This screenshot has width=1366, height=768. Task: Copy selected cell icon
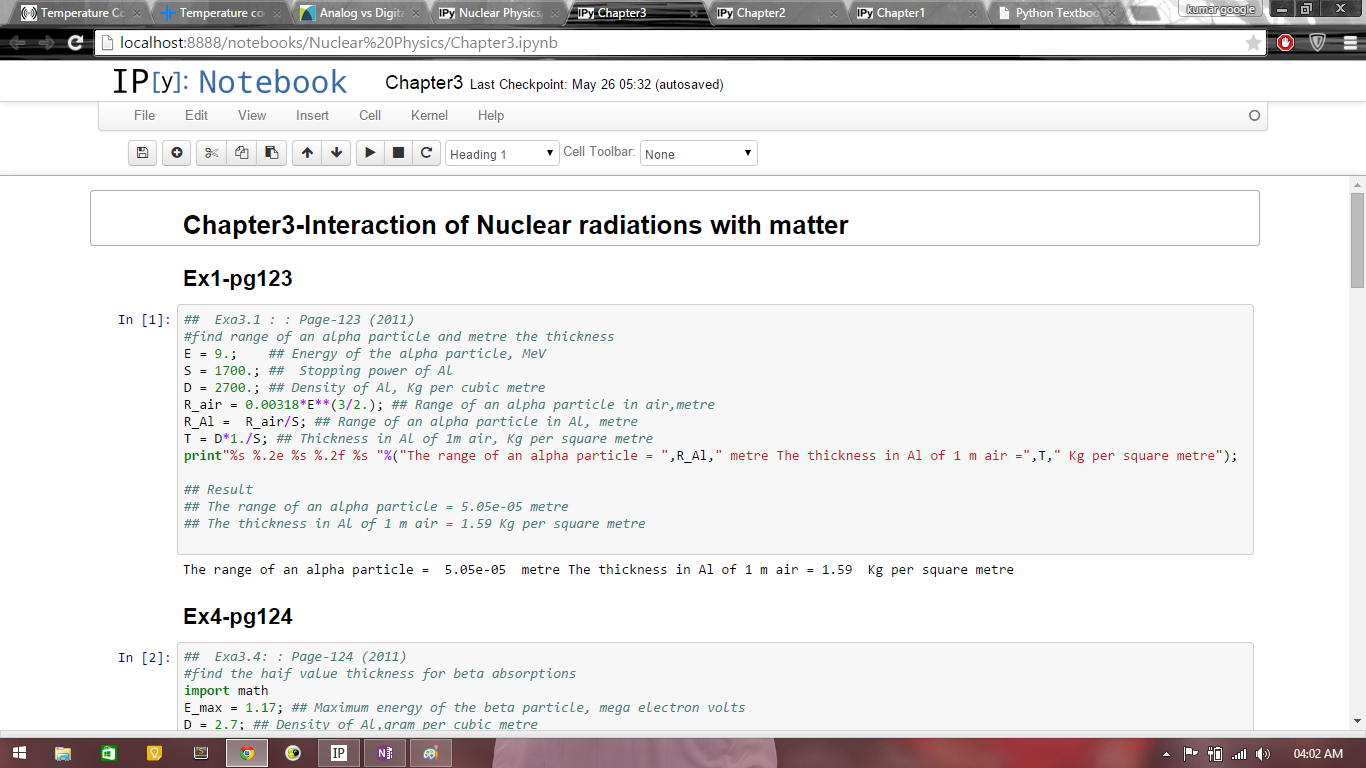[x=241, y=153]
